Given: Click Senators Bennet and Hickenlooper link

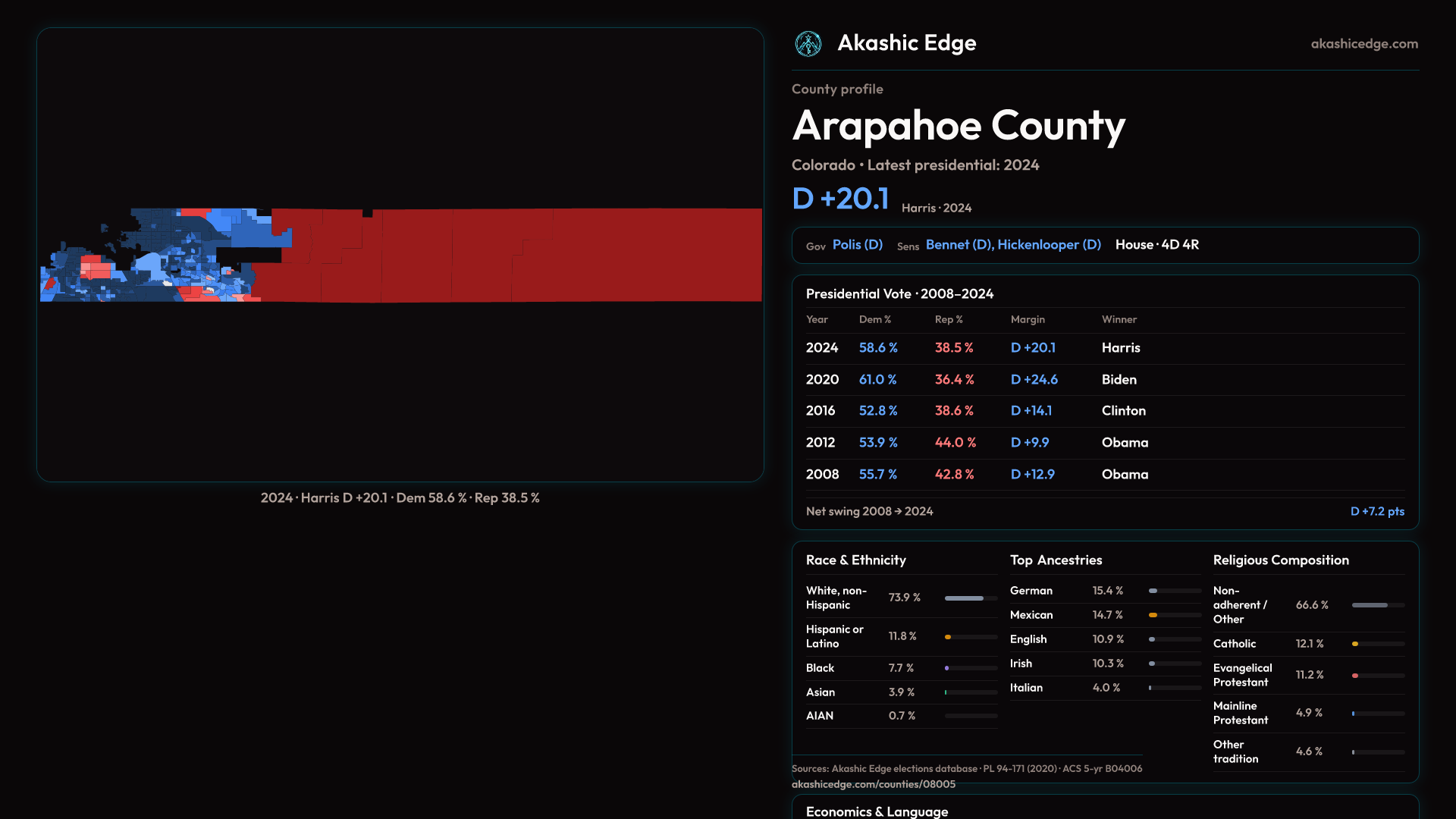Looking at the screenshot, I should (x=1012, y=245).
